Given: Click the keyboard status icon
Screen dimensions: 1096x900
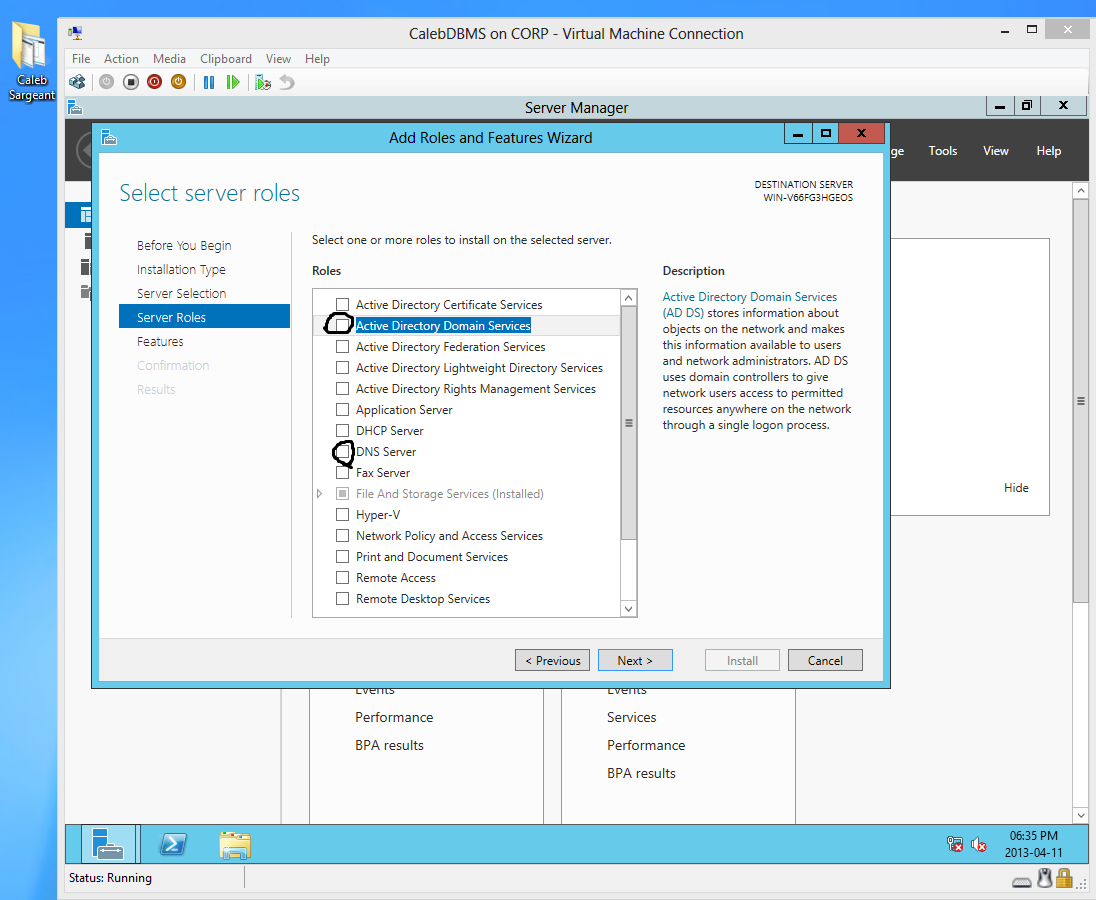Looking at the screenshot, I should [1022, 882].
